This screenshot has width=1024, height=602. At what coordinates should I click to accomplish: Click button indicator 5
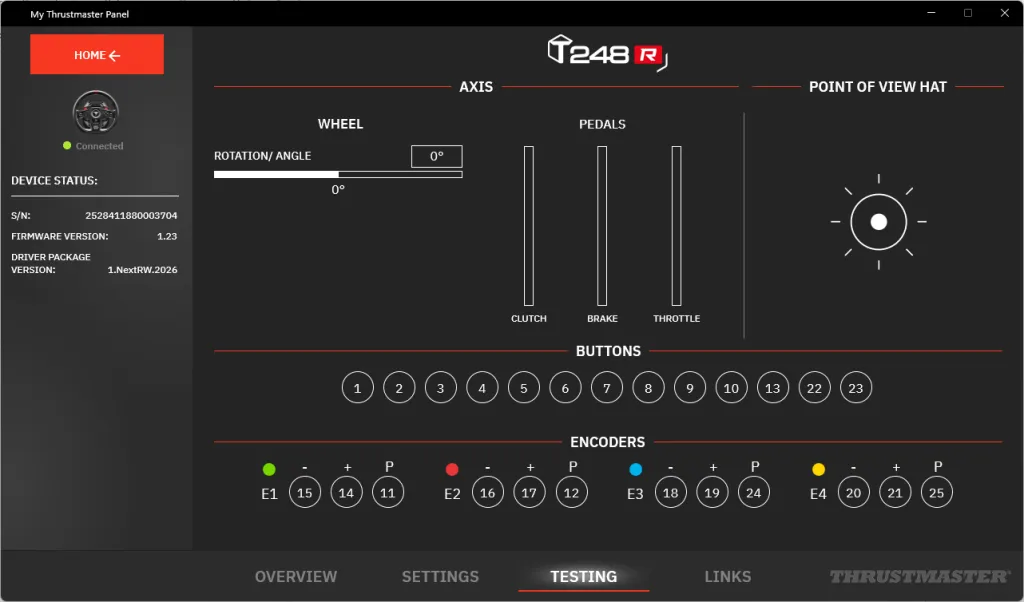click(524, 388)
